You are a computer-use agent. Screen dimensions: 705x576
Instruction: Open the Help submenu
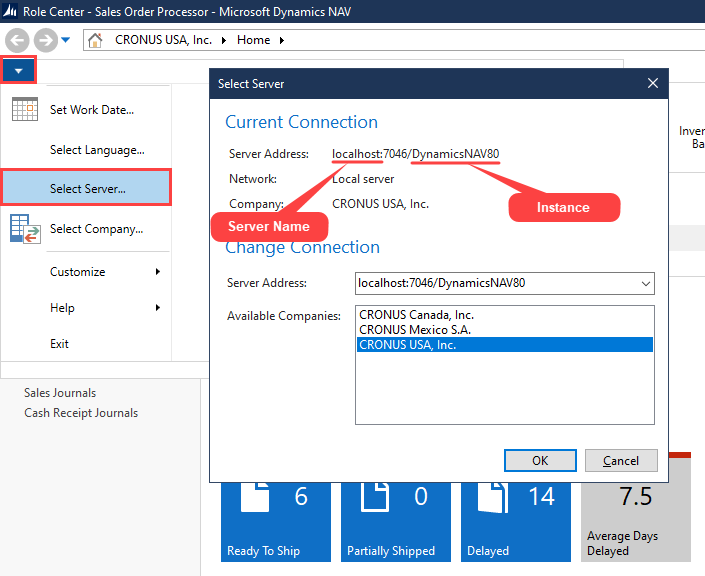coord(62,308)
